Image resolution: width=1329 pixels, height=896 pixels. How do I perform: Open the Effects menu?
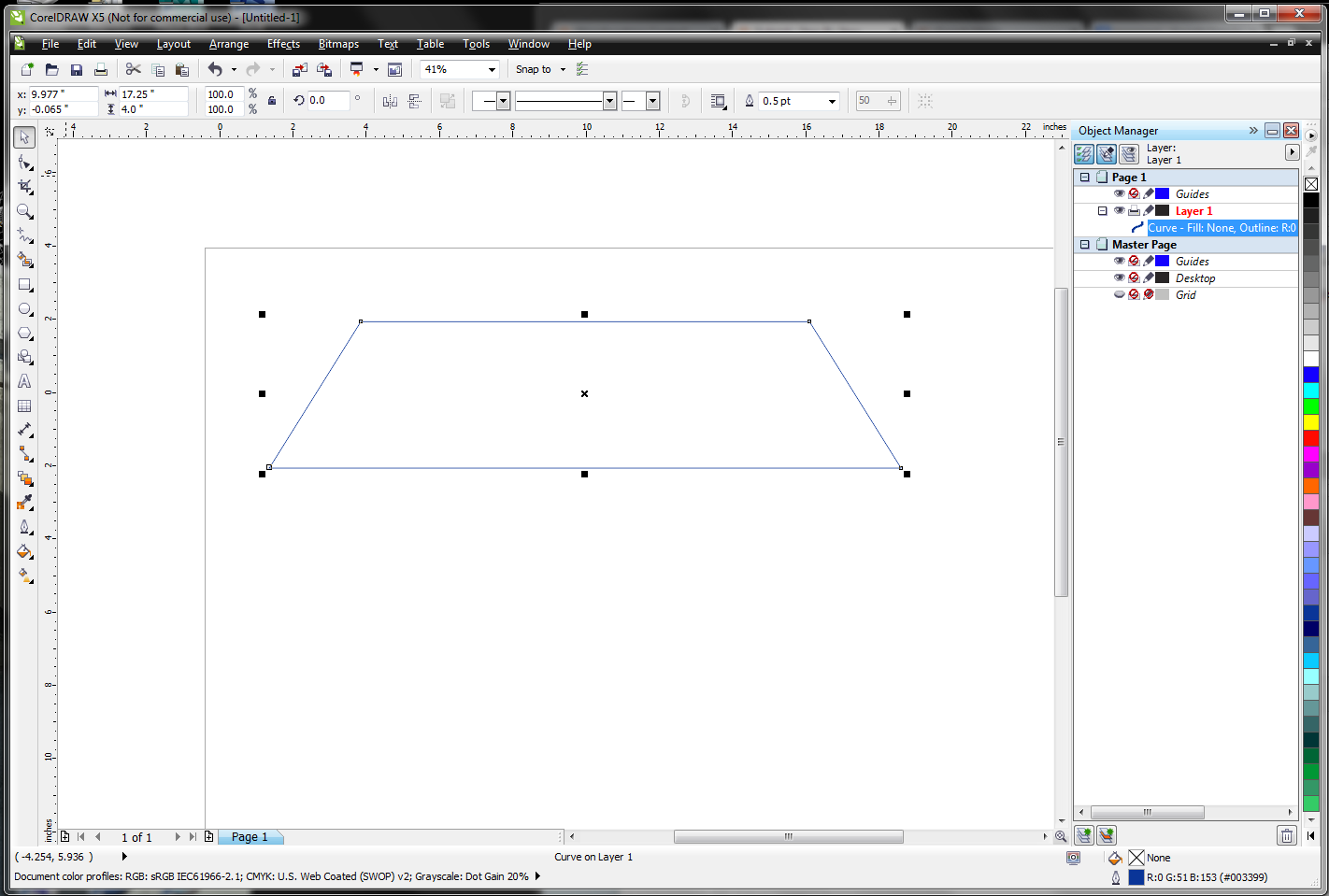tap(283, 44)
